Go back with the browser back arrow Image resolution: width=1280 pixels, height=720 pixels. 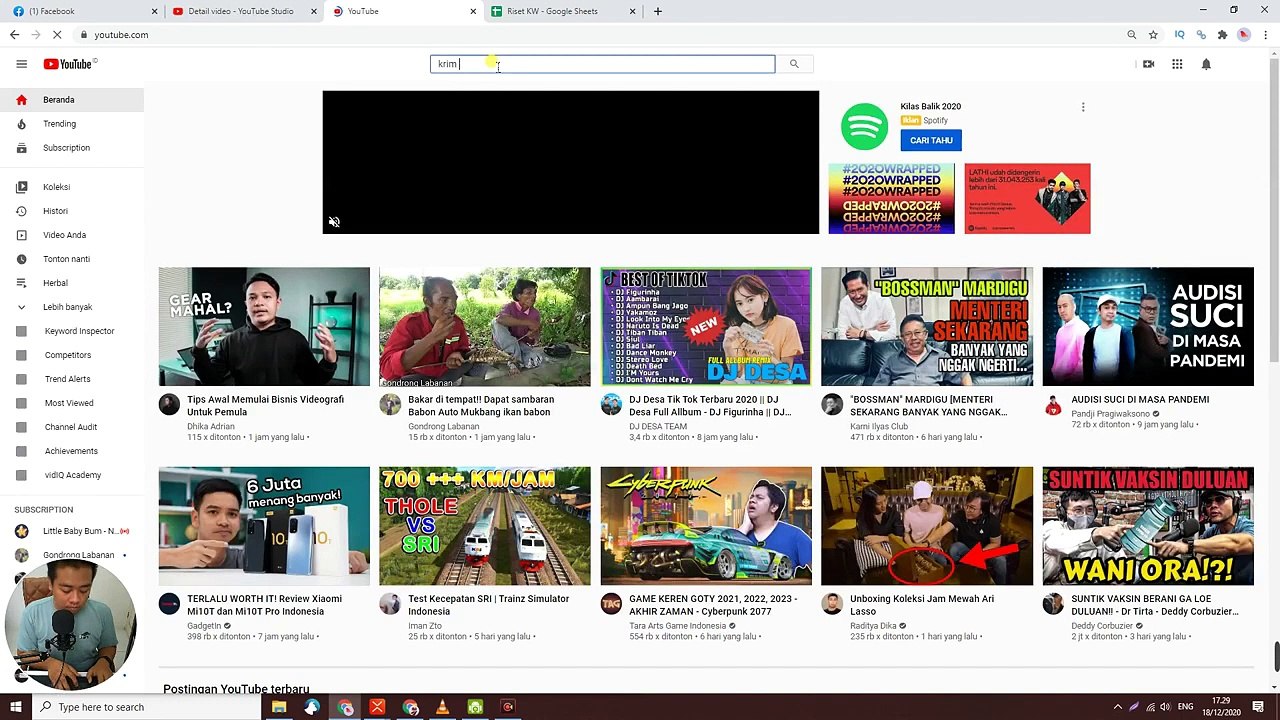click(14, 35)
